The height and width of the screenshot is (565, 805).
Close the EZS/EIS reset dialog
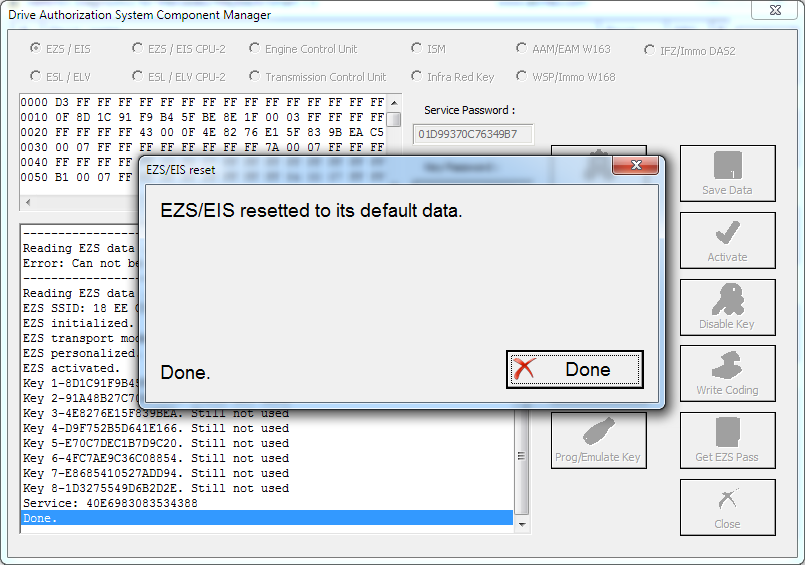(636, 165)
